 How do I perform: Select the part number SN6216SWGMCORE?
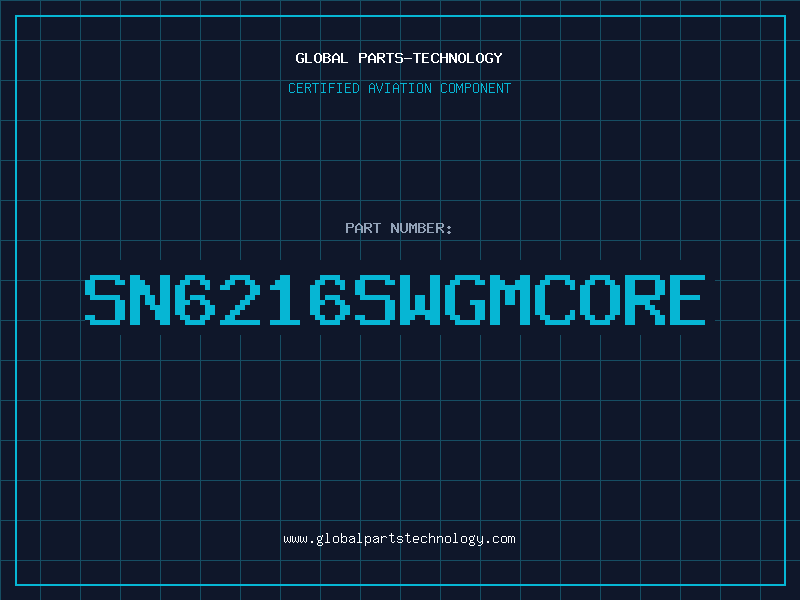(395, 300)
